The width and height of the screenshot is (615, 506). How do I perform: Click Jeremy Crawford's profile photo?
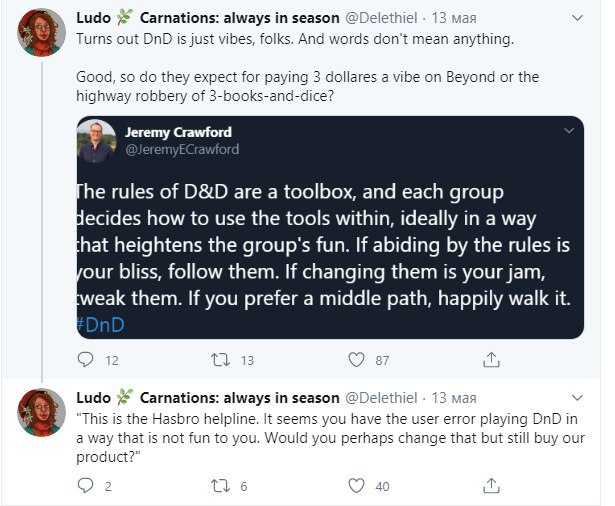97,141
